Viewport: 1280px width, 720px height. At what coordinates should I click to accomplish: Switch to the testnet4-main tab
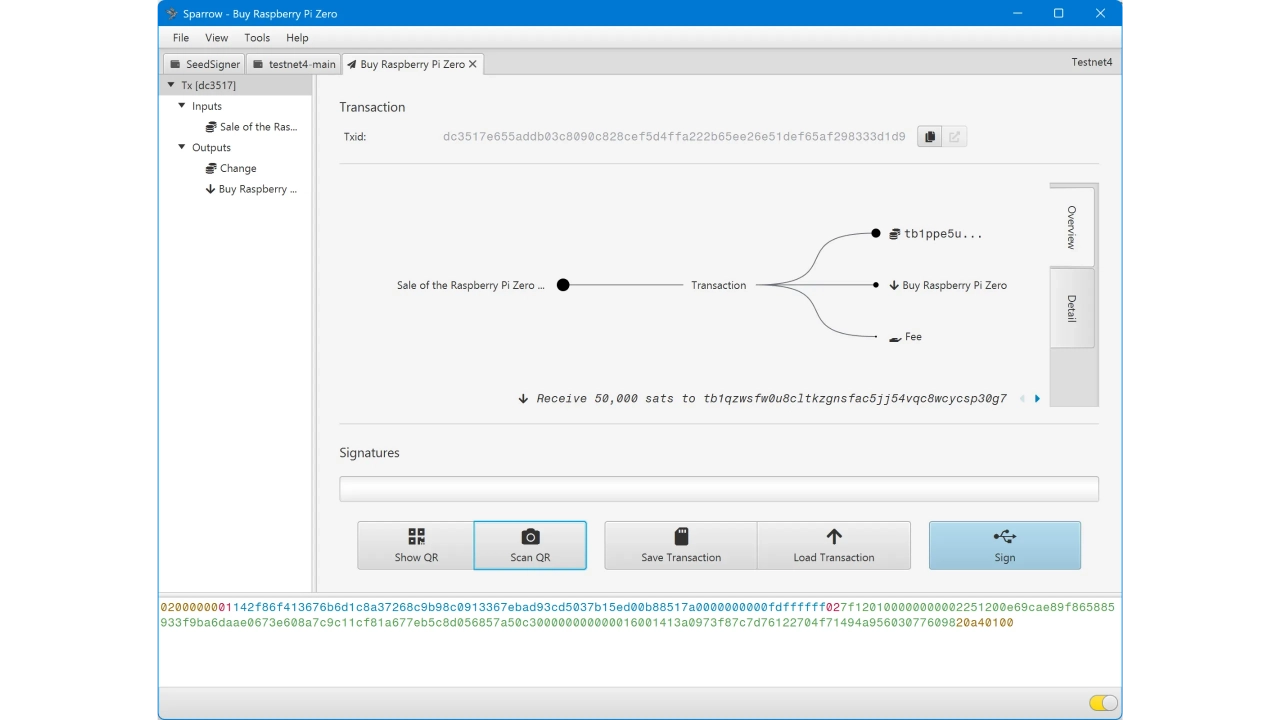294,64
